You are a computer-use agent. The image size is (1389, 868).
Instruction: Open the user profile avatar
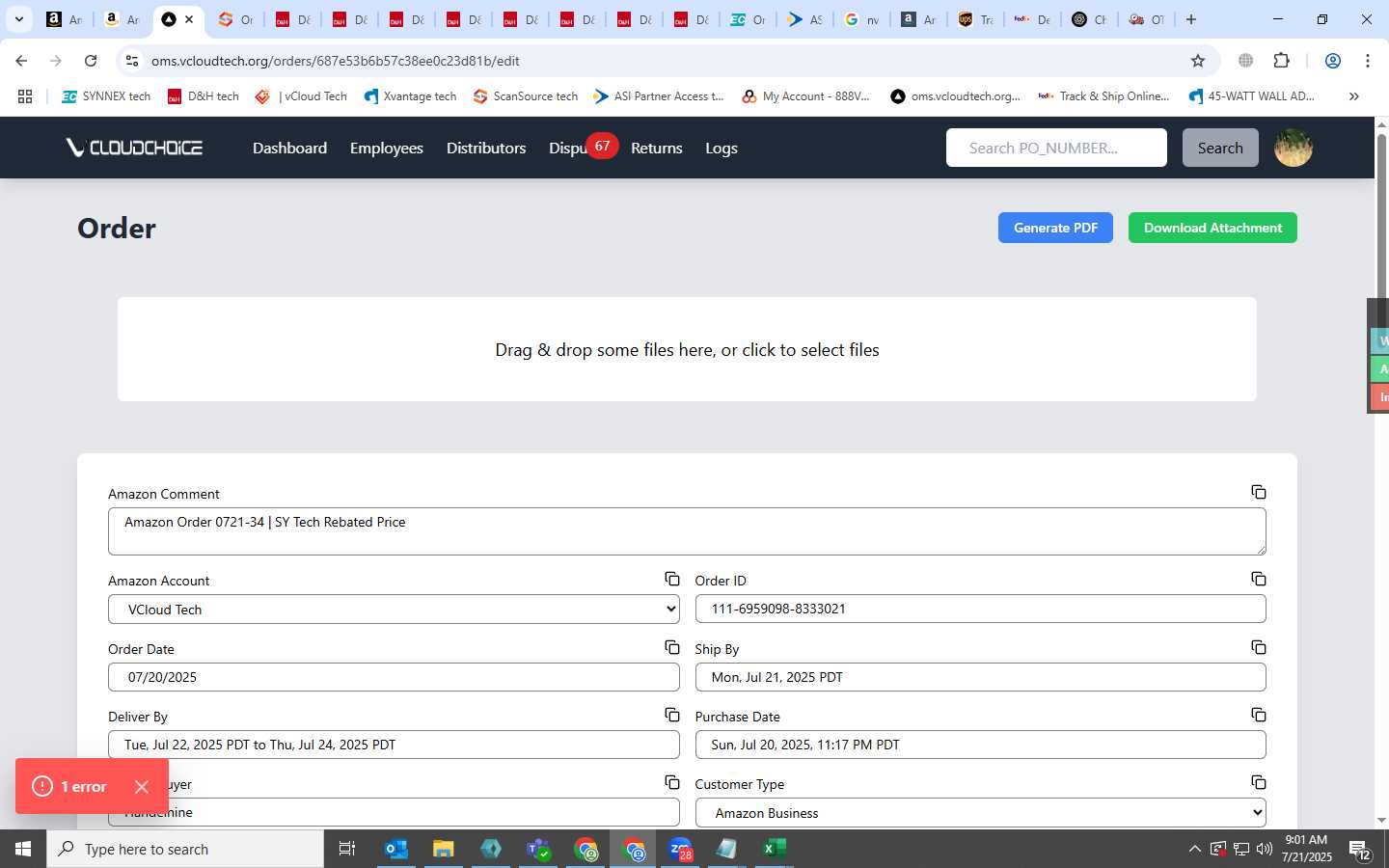(1294, 148)
